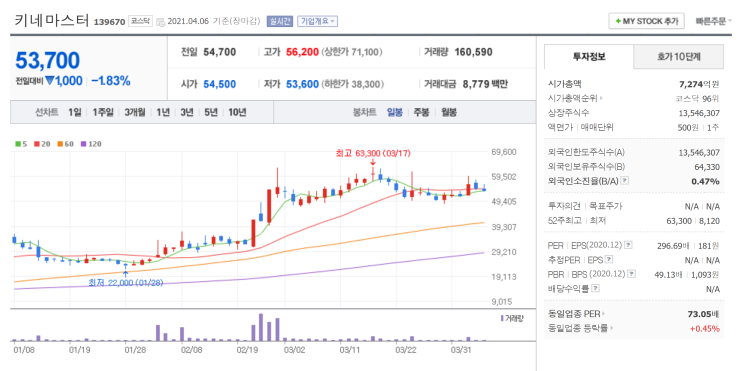Click the help icon beside 추정PER EPS
Screen dimensions: 743x371
point(609,260)
